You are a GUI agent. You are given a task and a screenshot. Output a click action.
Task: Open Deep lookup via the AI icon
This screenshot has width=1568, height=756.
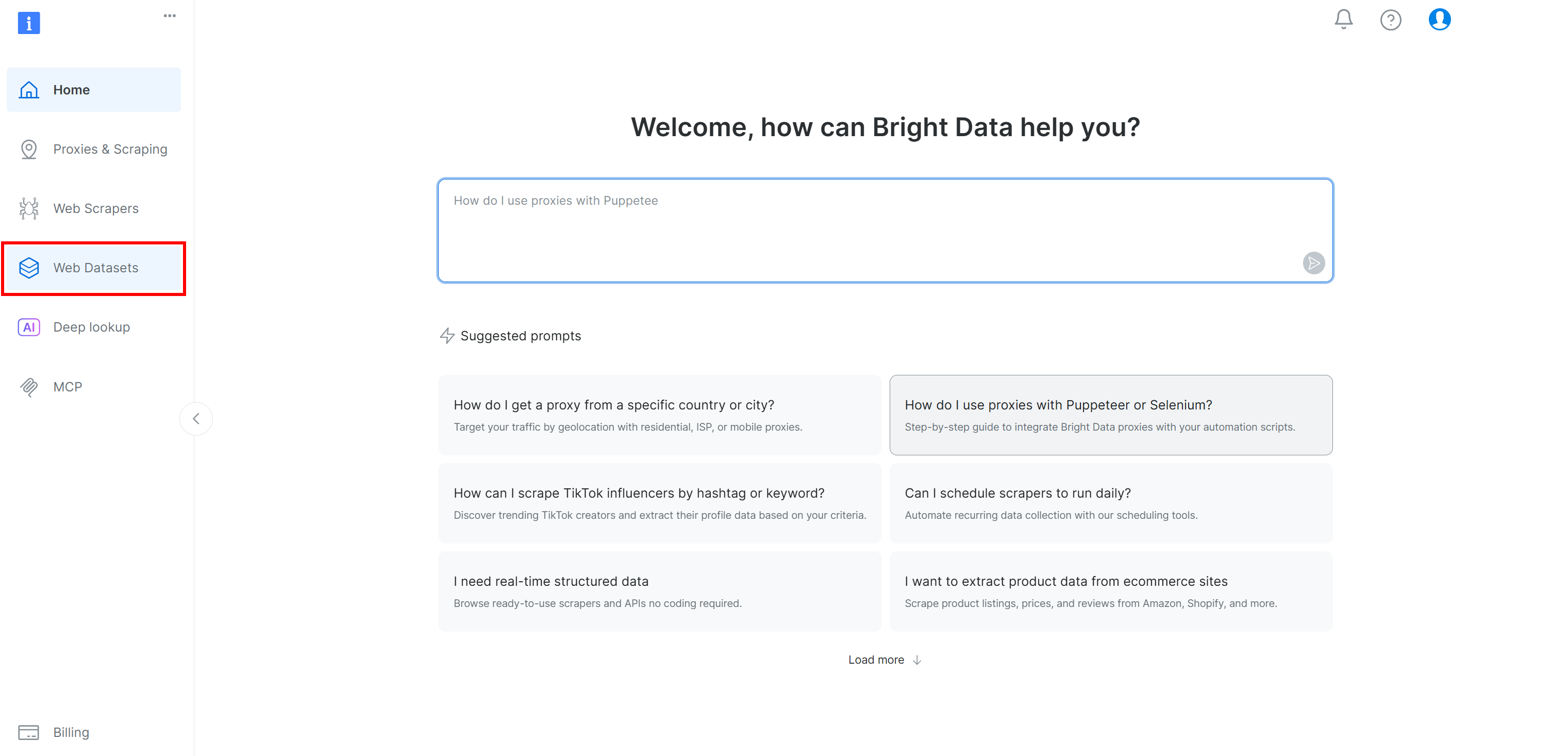pos(29,327)
